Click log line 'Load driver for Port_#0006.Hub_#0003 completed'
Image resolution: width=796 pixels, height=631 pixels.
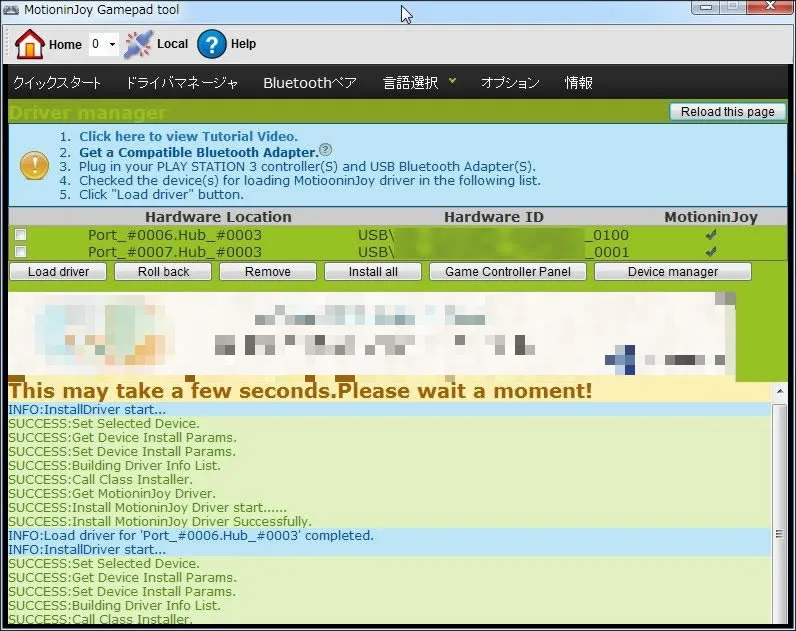point(191,536)
